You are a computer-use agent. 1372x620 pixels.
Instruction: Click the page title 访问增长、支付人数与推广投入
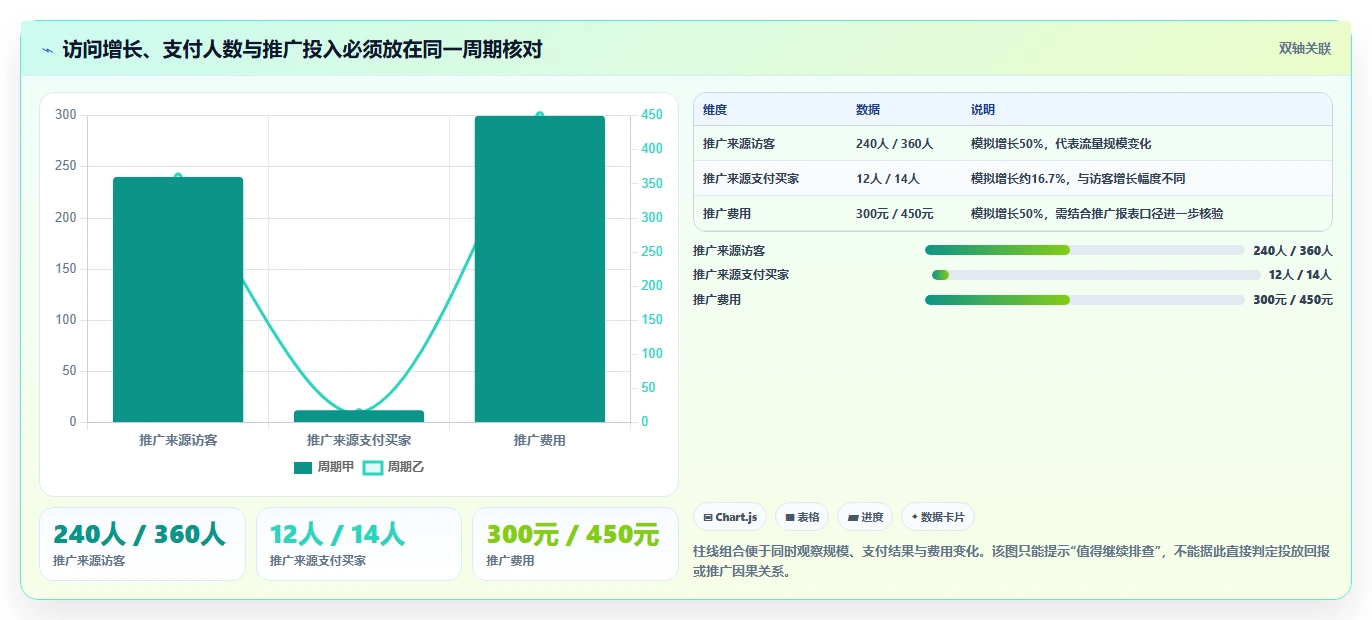tap(302, 49)
